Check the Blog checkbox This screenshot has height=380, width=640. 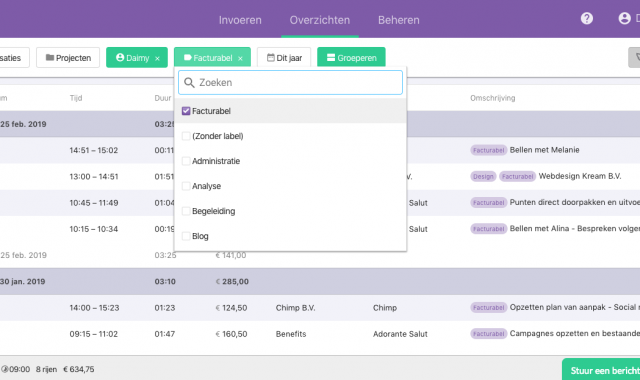[x=186, y=236]
